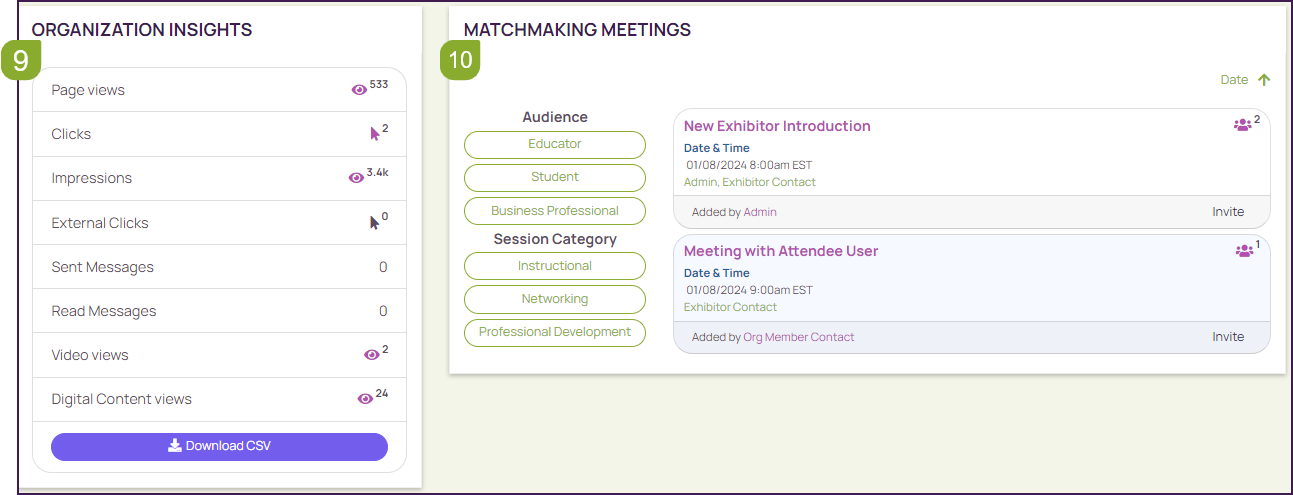
Task: Click the eye icon beside Page views
Action: click(359, 90)
